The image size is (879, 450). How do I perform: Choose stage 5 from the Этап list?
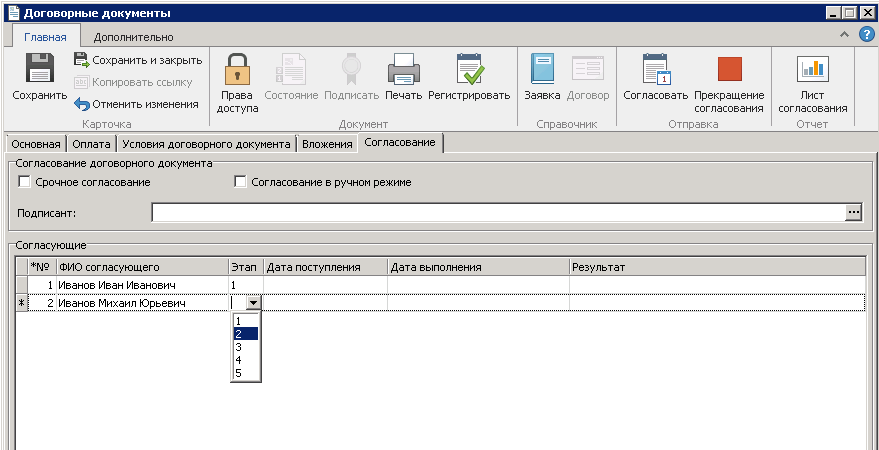pyautogui.click(x=239, y=373)
